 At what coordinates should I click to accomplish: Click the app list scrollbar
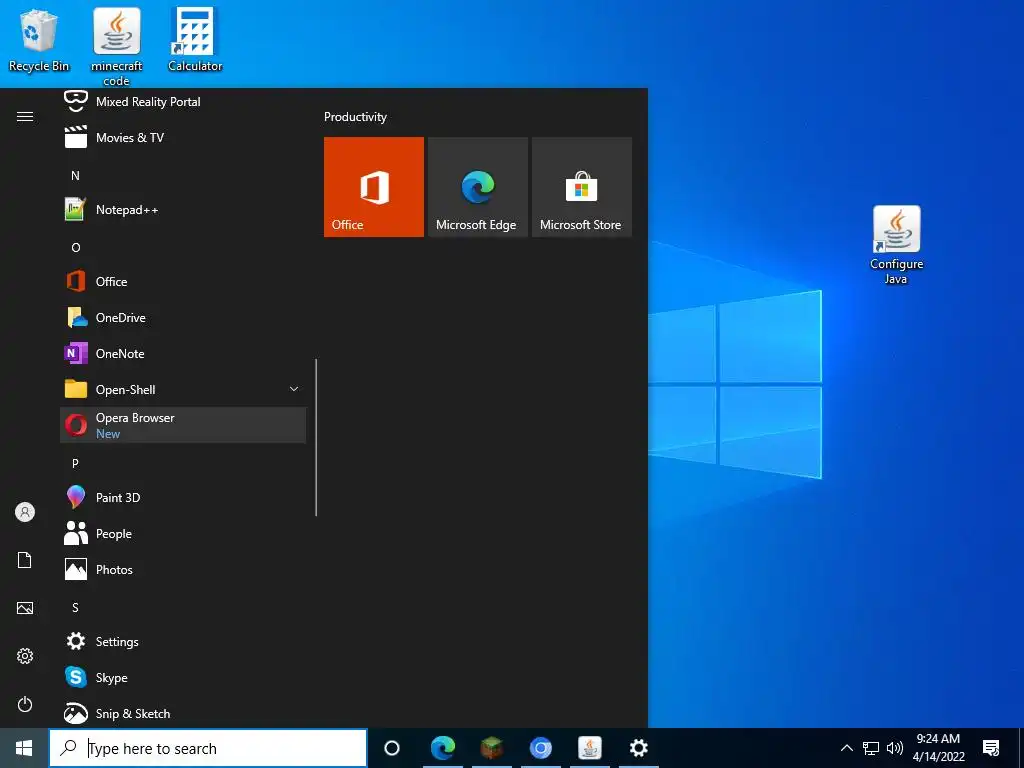point(316,438)
